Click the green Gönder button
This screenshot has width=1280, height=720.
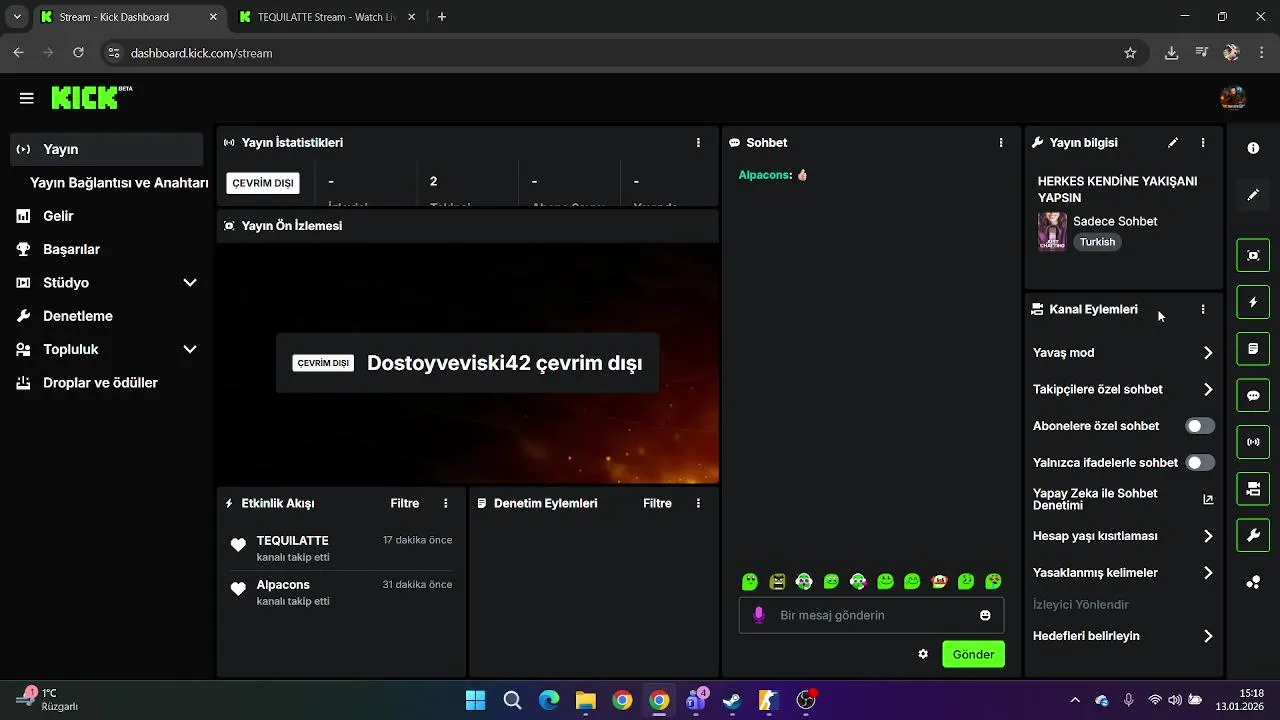pyautogui.click(x=973, y=654)
